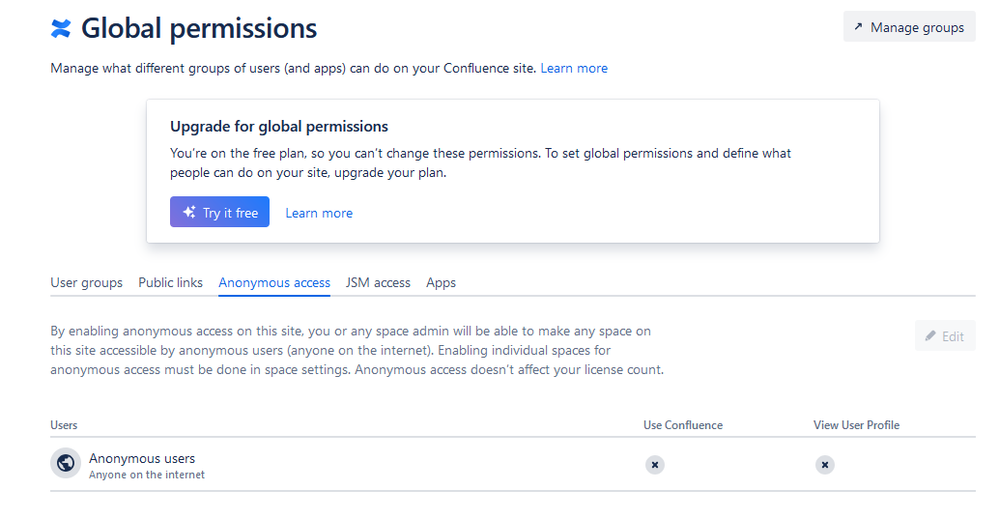Click the Upgrade for global permissions title
Image resolution: width=999 pixels, height=523 pixels.
tap(279, 127)
